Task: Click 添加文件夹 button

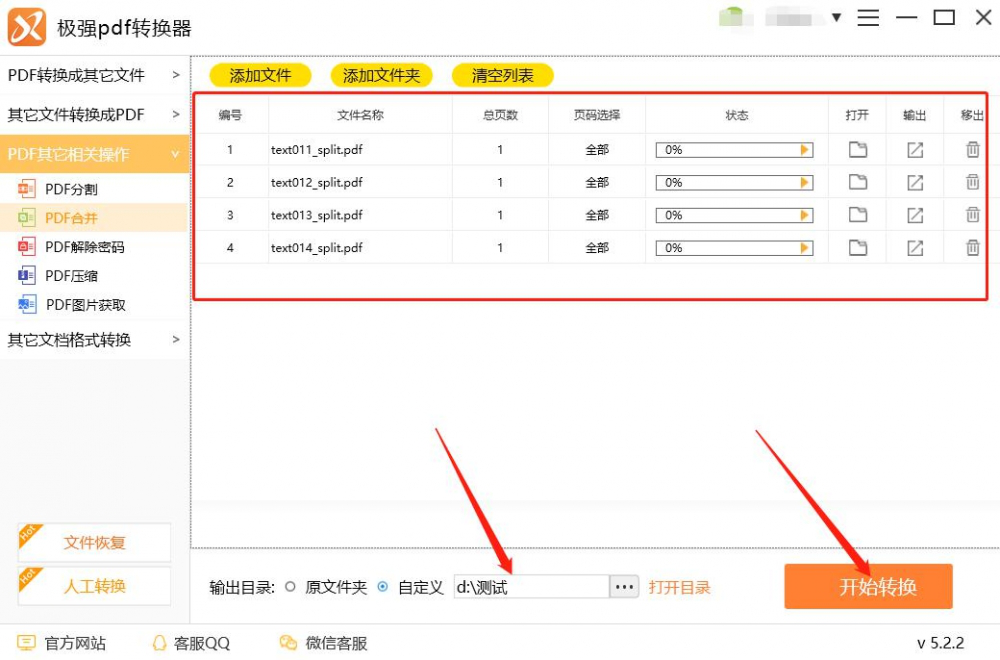Action: [381, 75]
